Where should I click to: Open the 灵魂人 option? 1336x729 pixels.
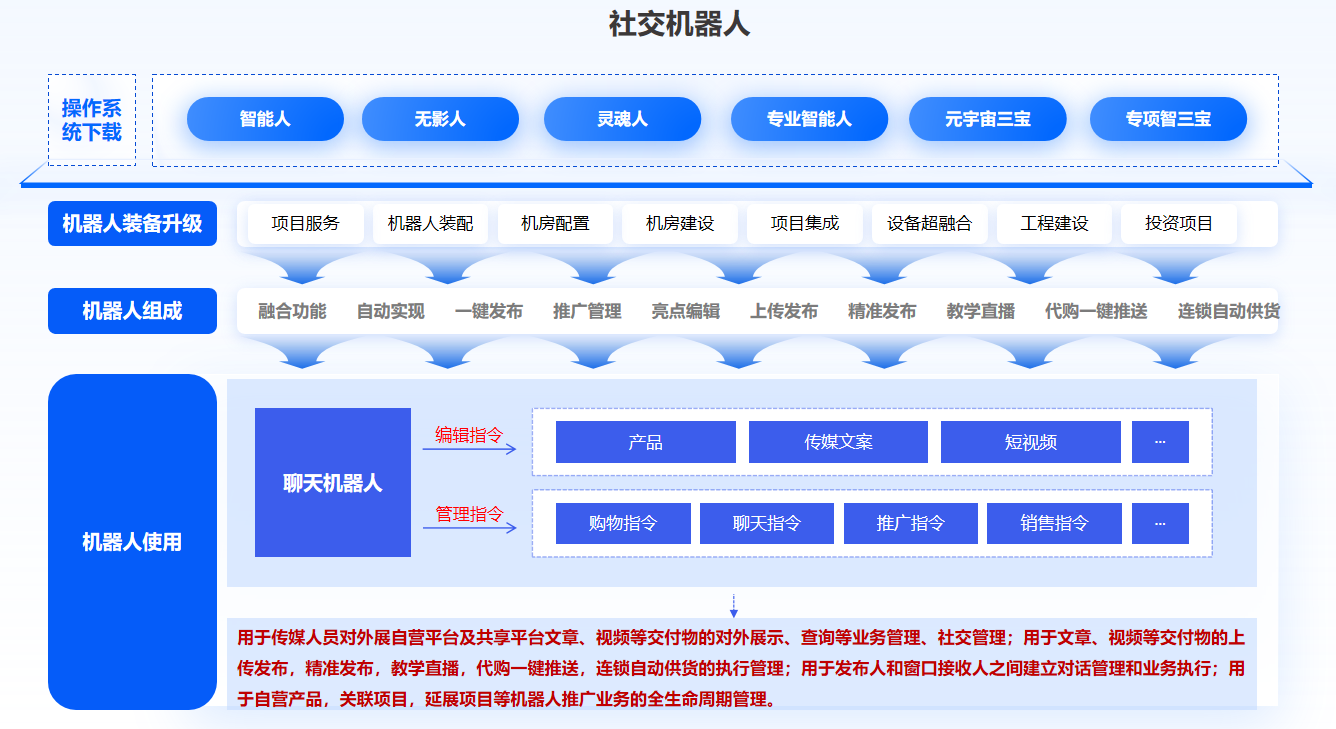pyautogui.click(x=622, y=119)
